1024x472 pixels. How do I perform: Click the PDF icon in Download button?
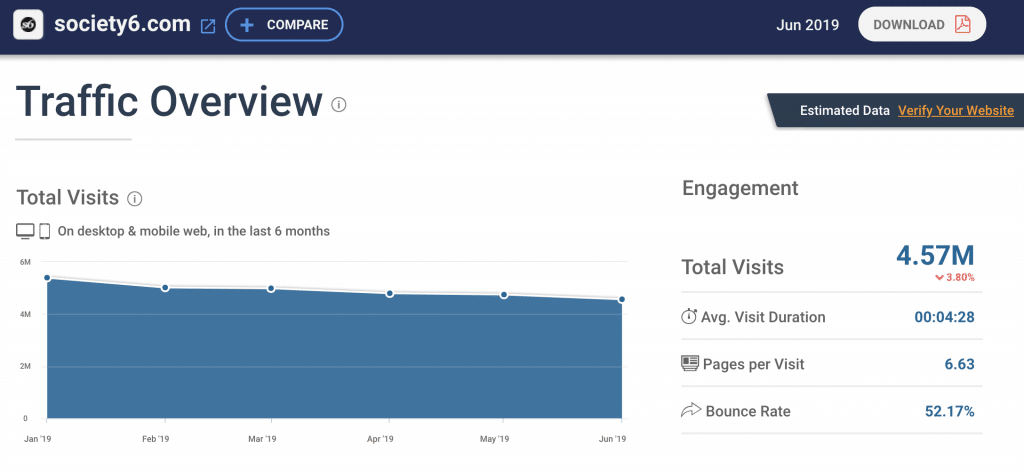(x=962, y=25)
